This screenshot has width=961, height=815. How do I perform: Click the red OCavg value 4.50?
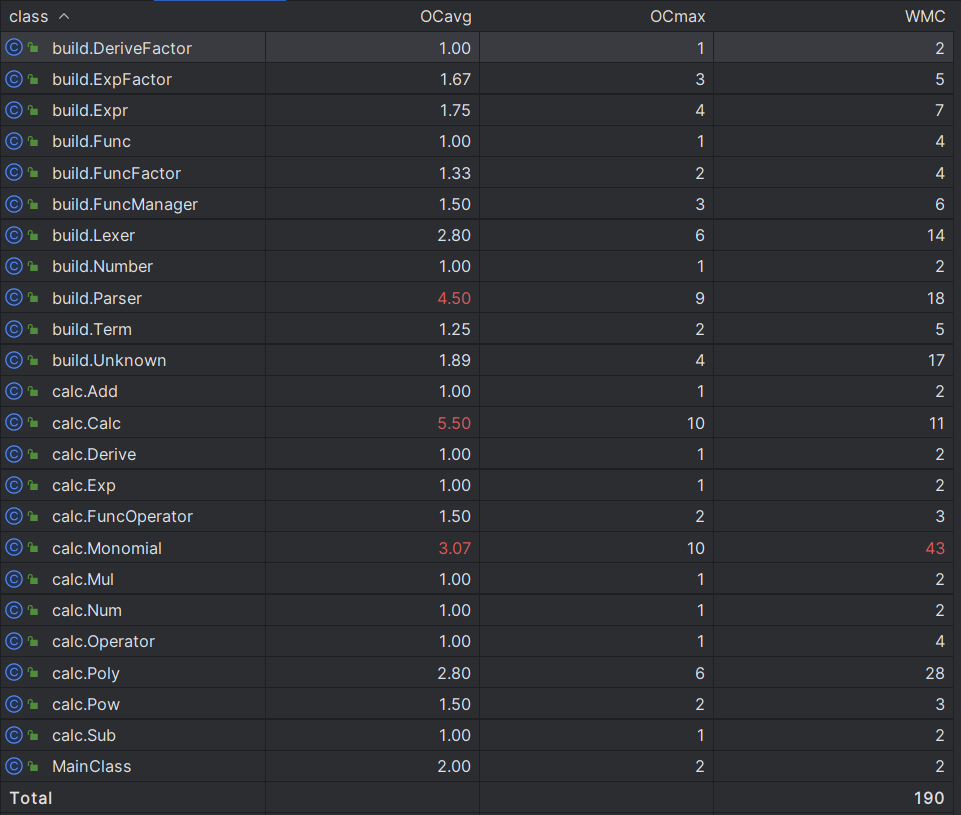[x=454, y=298]
